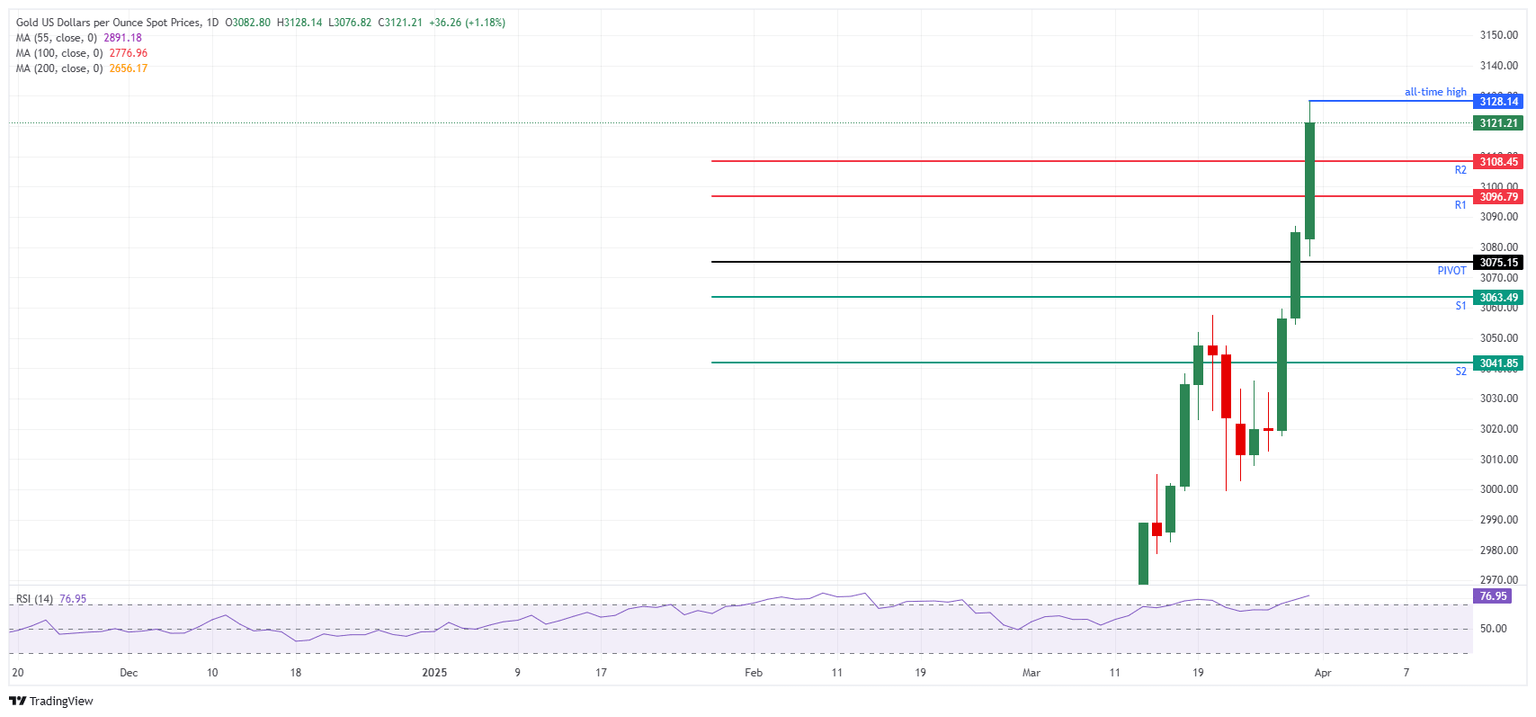Viewport: 1536px width, 717px height.
Task: Click the TradingView logo in bottom-left corner
Action: 50,701
